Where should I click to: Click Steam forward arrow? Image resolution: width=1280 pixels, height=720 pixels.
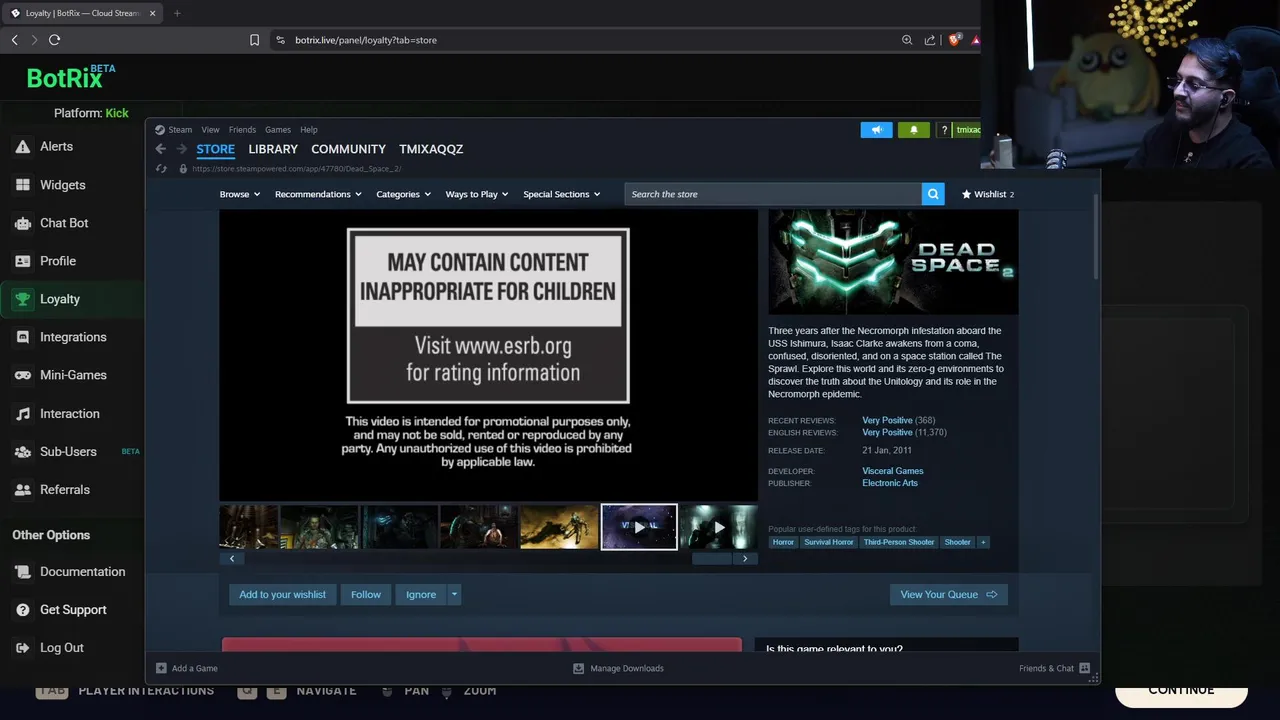click(x=181, y=149)
